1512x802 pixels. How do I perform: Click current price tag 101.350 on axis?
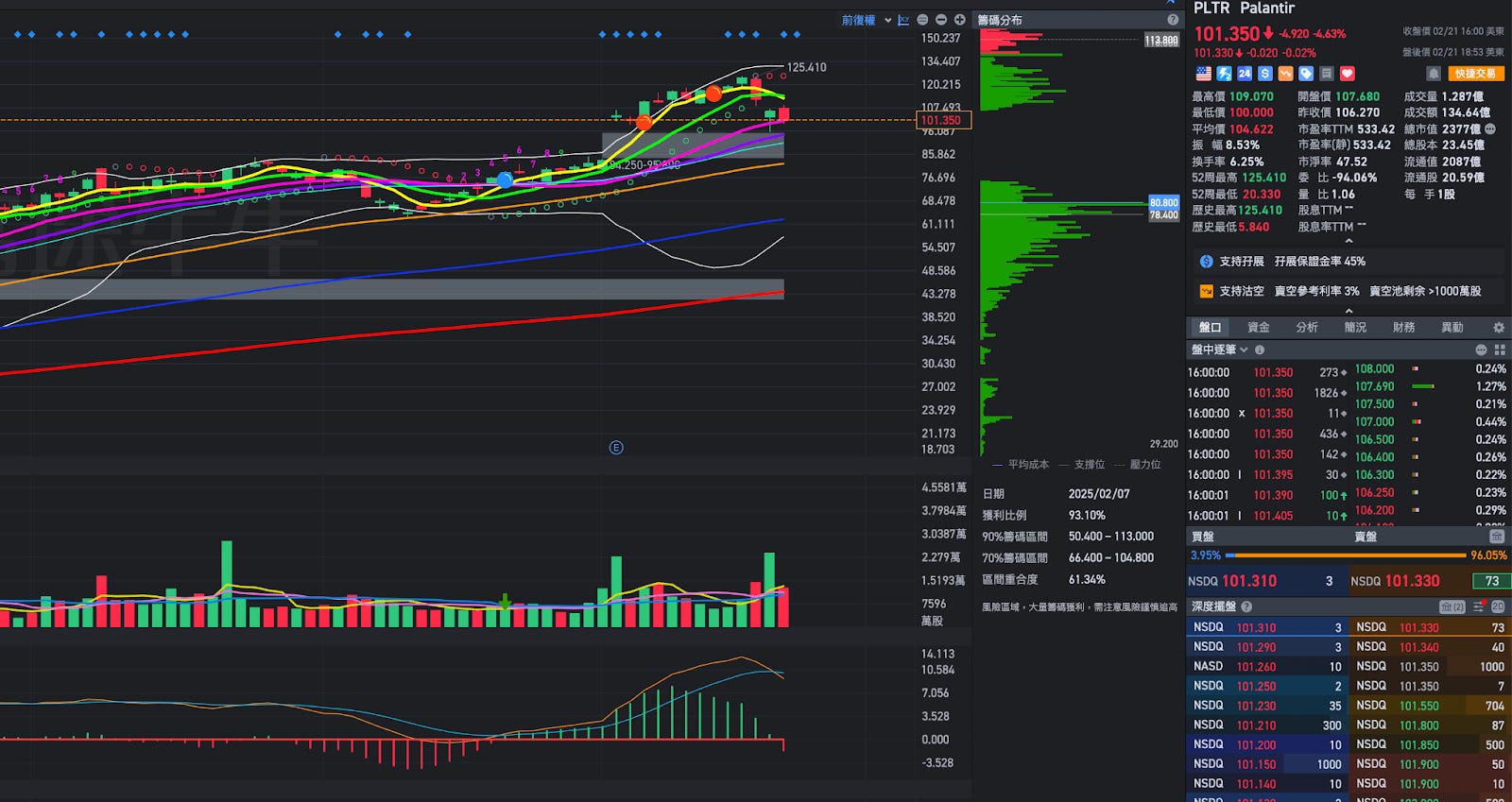[x=944, y=120]
